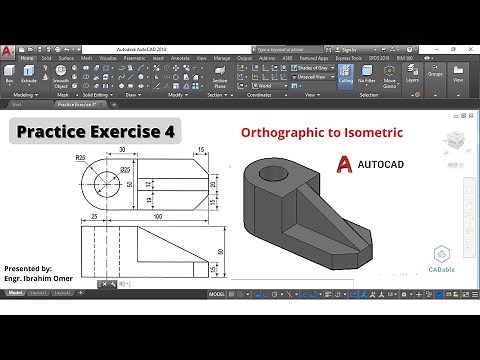Click the Sign In button

(x=346, y=50)
